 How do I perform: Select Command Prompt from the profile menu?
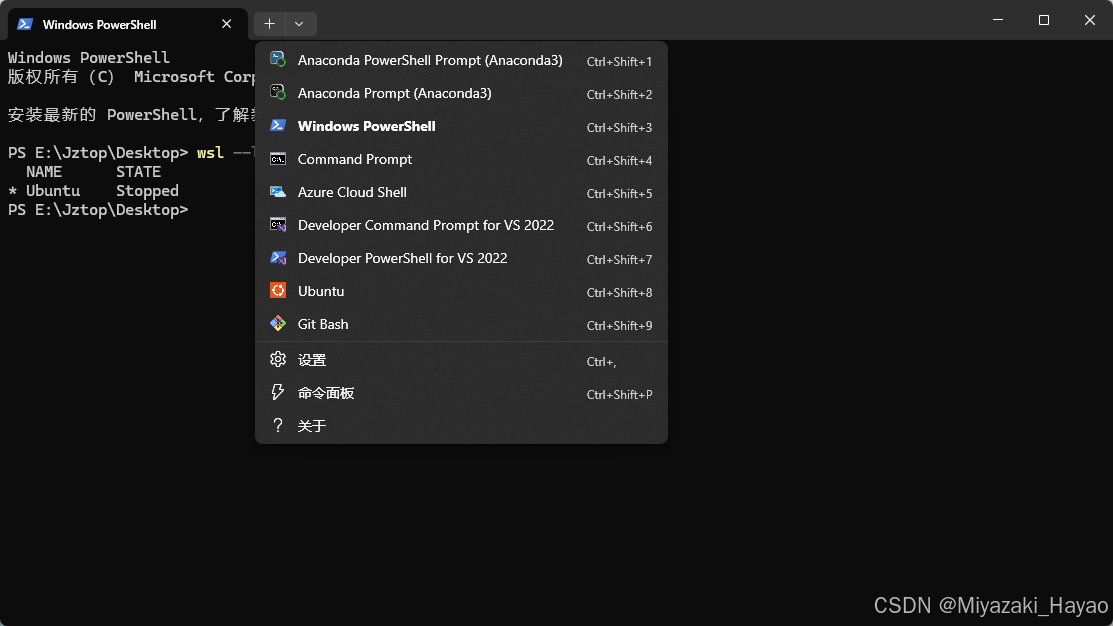pos(355,159)
